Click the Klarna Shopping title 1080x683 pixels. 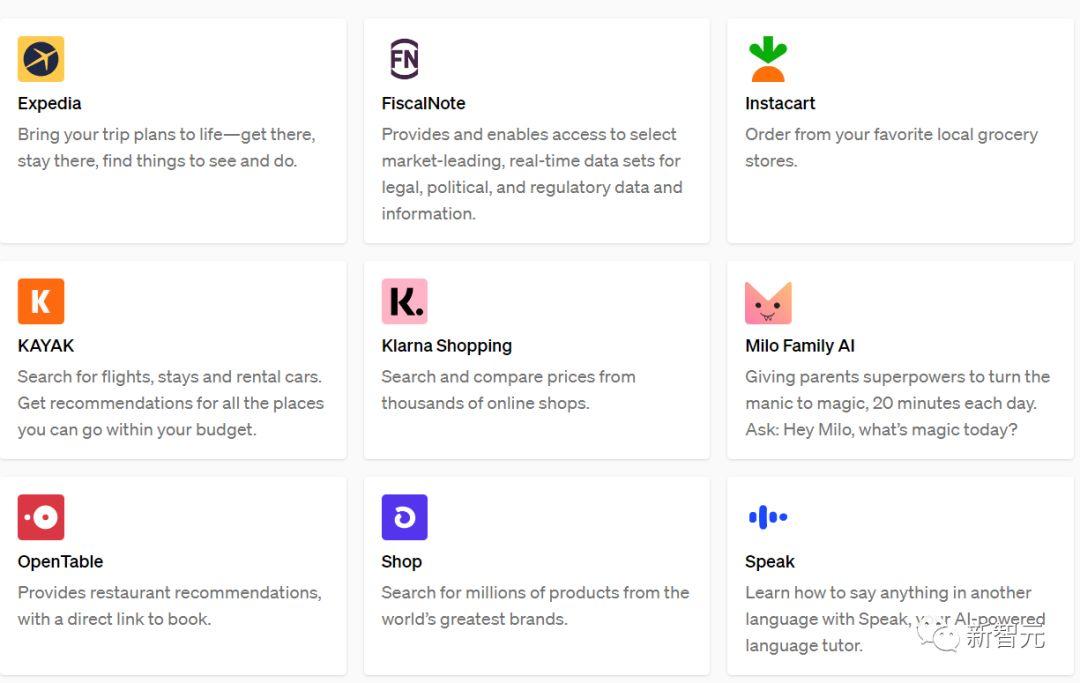[446, 346]
